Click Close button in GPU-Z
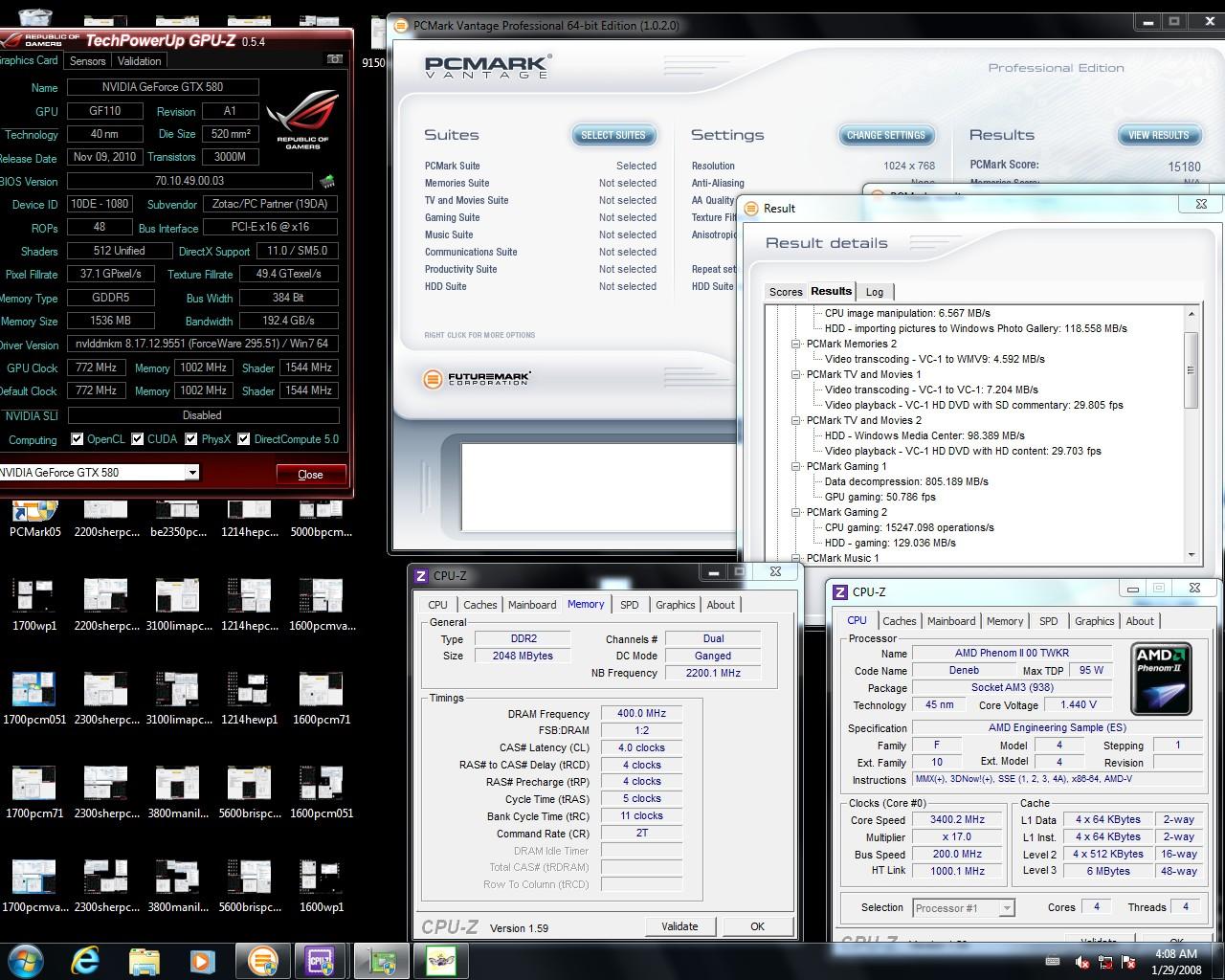The image size is (1225, 980). [311, 474]
